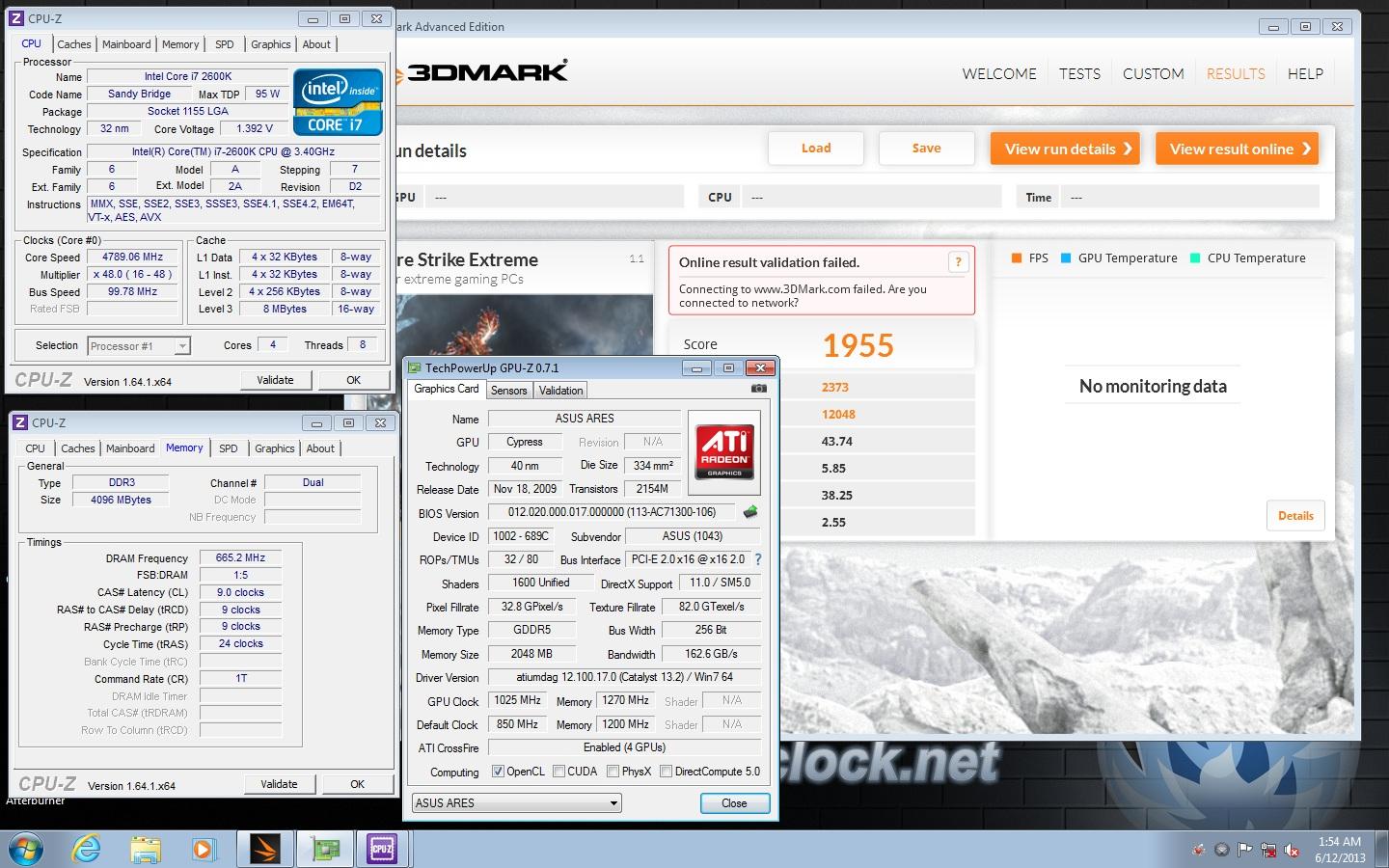This screenshot has width=1389, height=868.
Task: Switch to GPU-Z via its taskbar icon
Action: coord(324,849)
